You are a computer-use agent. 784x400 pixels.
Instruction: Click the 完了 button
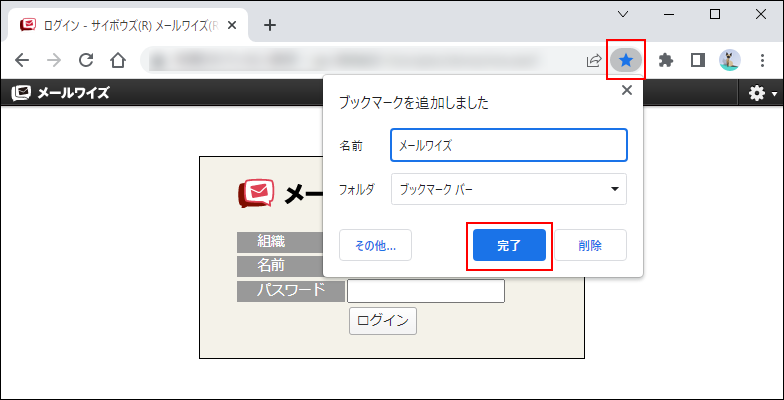pos(509,245)
